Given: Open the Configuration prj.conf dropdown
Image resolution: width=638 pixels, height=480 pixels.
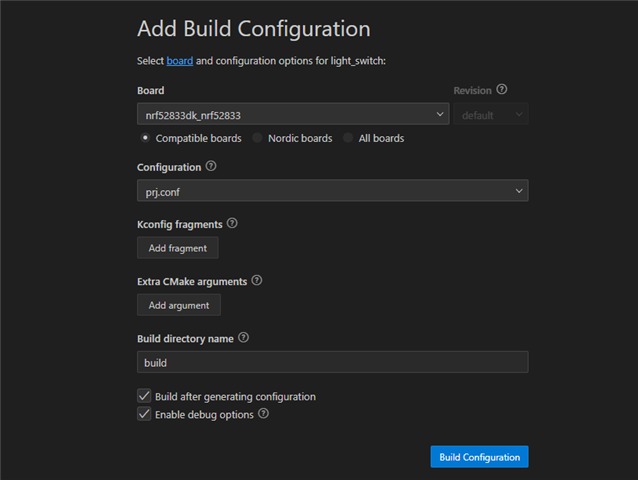Looking at the screenshot, I should (x=332, y=190).
